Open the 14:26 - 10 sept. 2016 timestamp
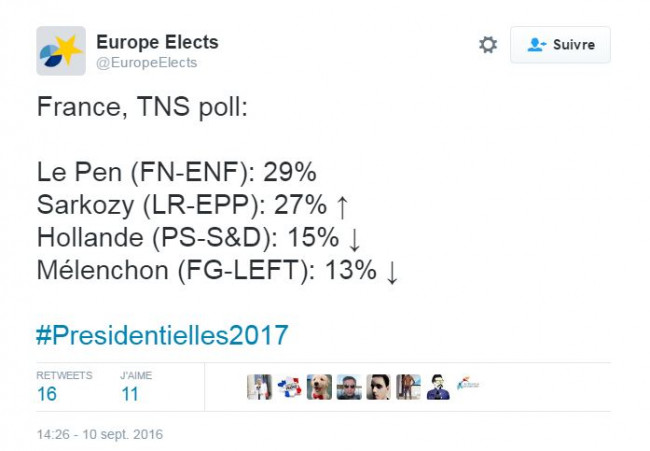This screenshot has height=451, width=650. 100,434
